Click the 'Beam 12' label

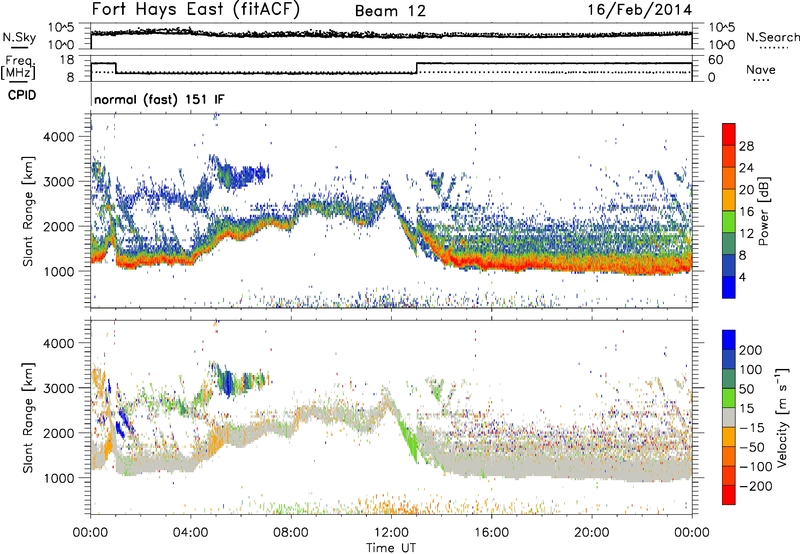[x=390, y=11]
